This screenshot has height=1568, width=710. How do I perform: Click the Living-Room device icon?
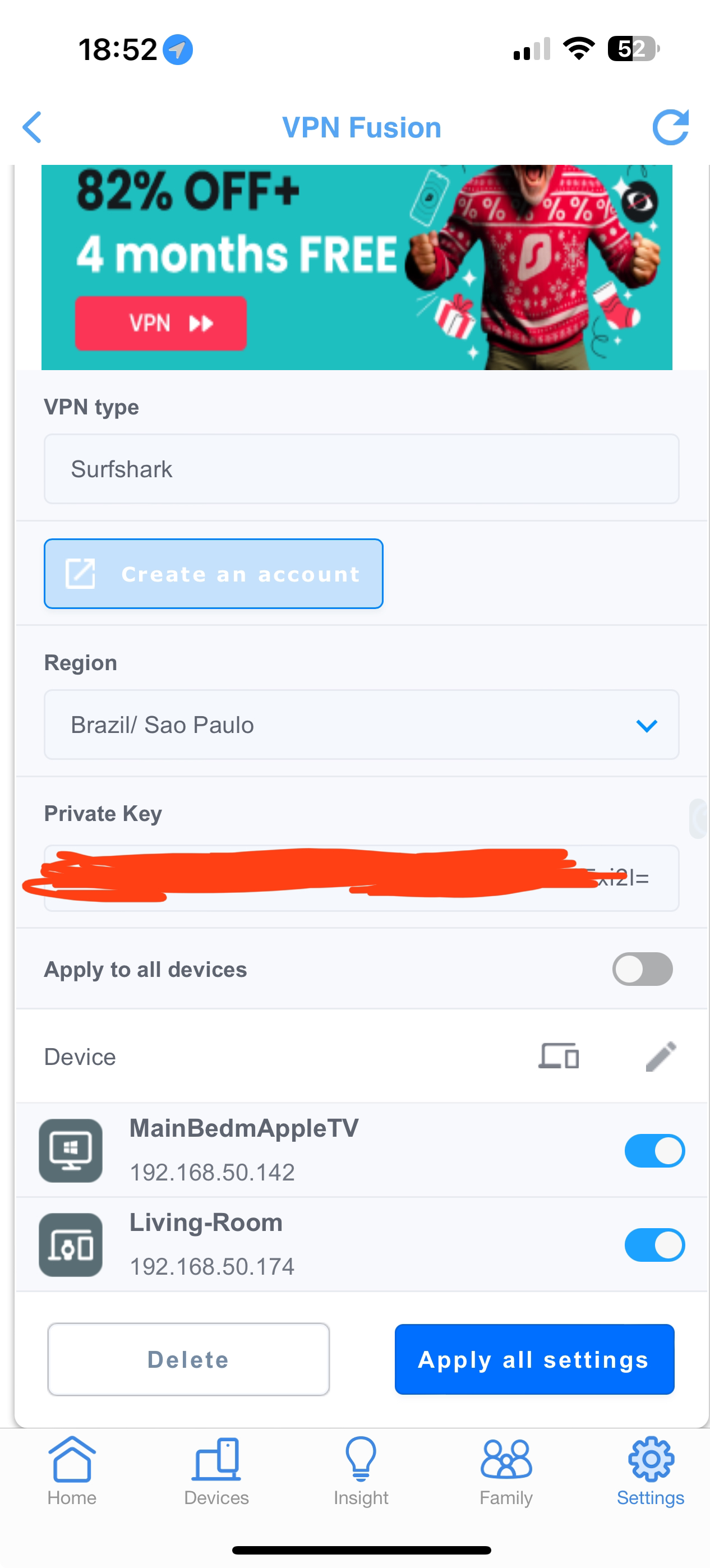pyautogui.click(x=71, y=1245)
